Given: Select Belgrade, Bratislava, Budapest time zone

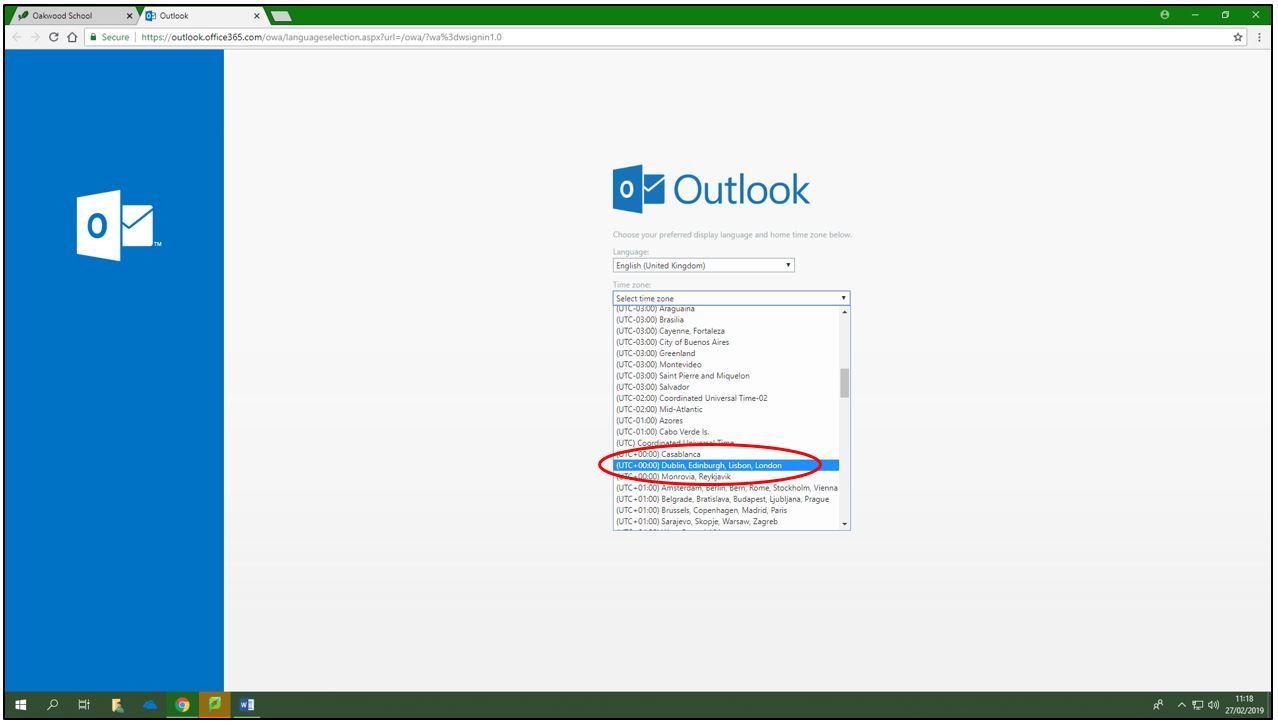Looking at the screenshot, I should 726,499.
